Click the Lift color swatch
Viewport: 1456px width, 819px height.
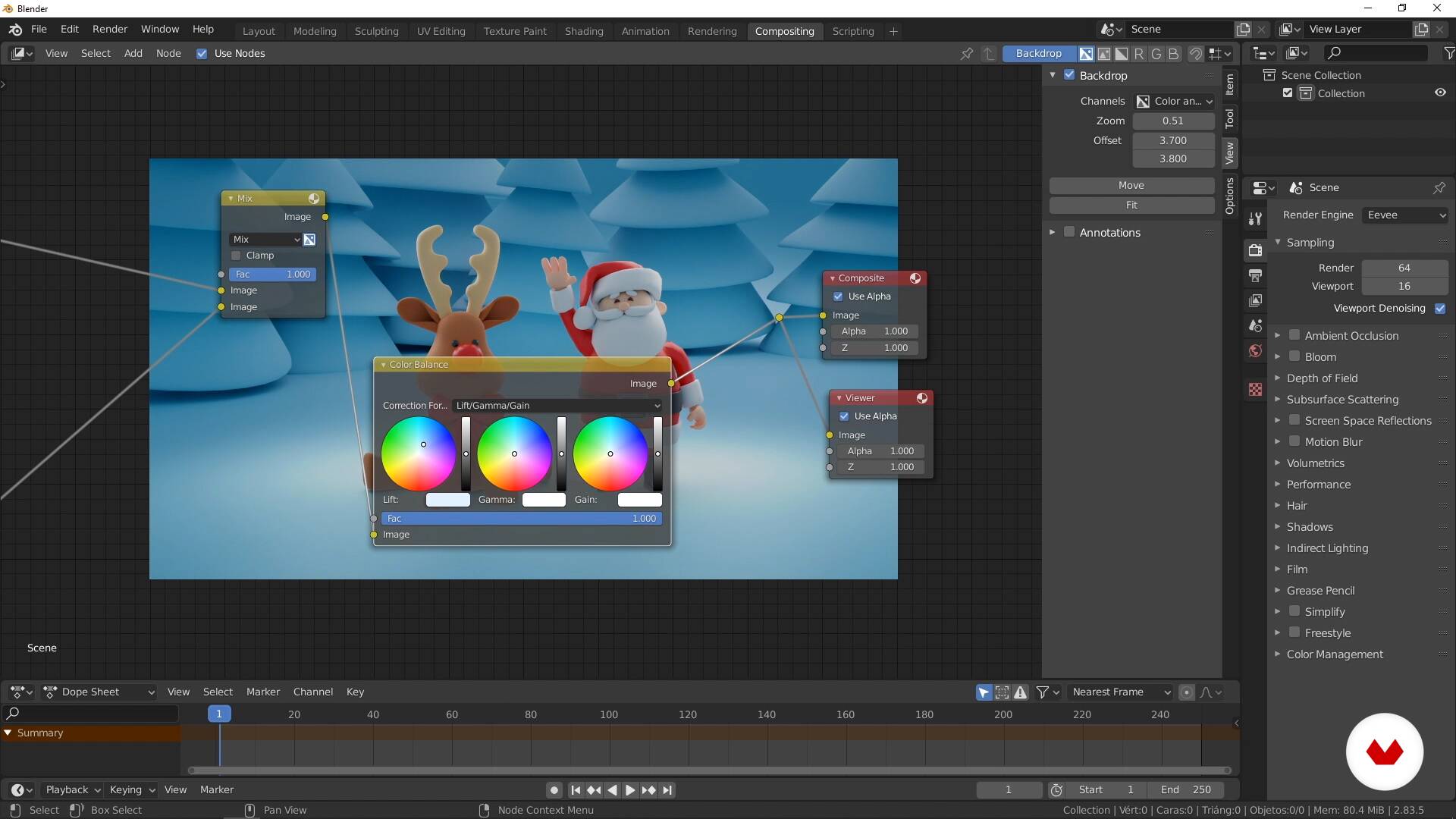[448, 500]
